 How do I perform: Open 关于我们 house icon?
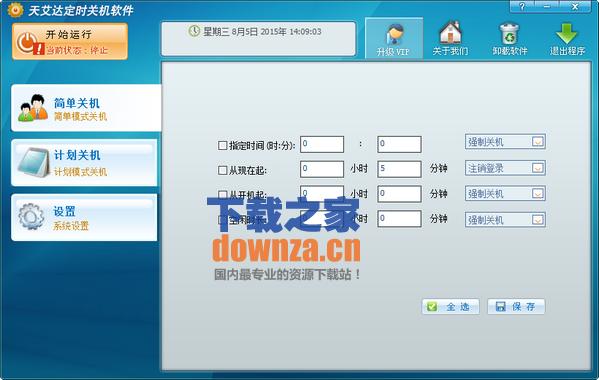(x=450, y=32)
